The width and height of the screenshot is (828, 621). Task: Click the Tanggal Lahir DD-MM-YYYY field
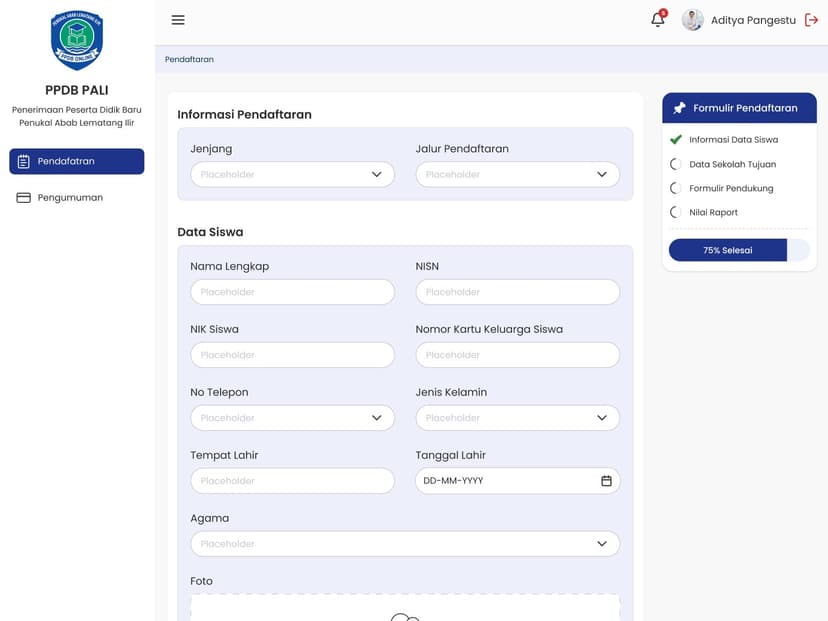click(x=518, y=481)
